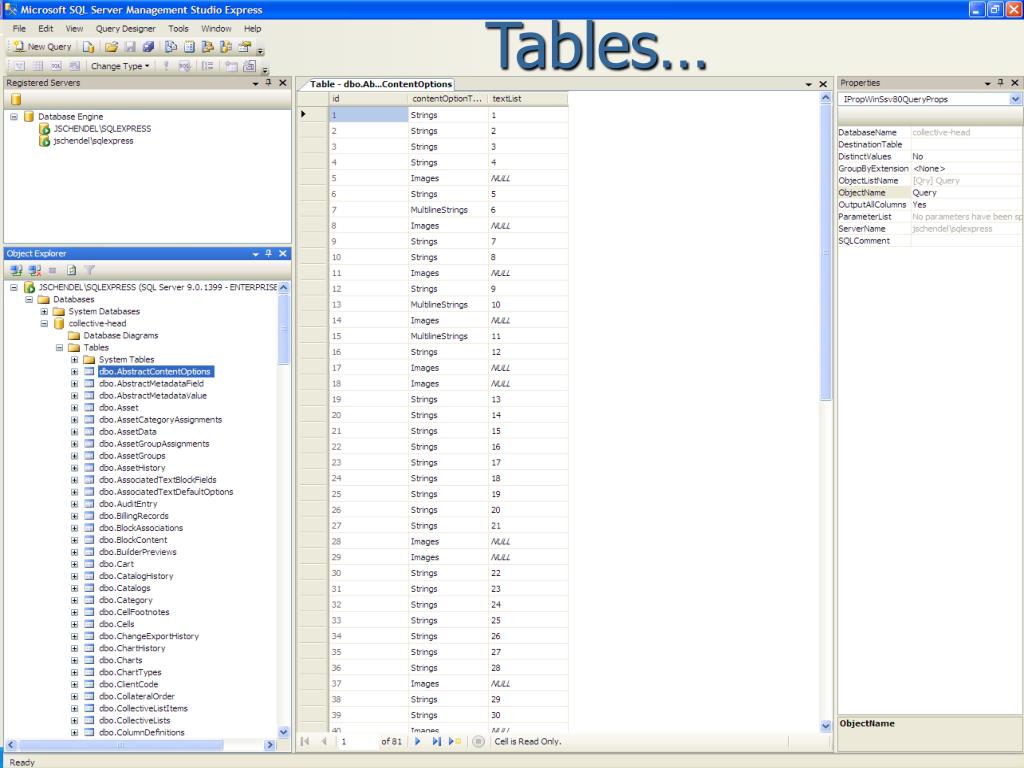Click the Database Engine Query icon
The height and width of the screenshot is (768, 1024).
click(89, 47)
